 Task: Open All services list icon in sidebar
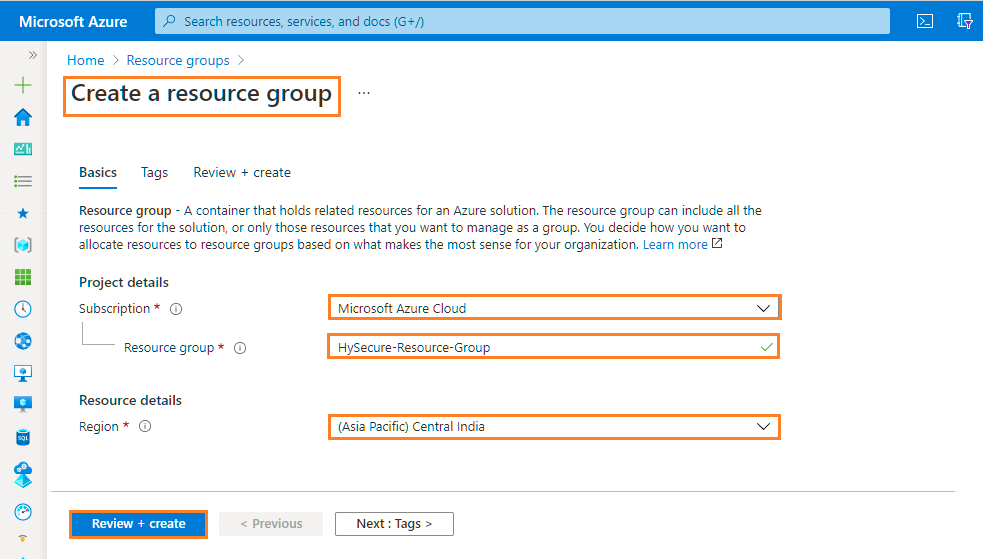pos(23,181)
